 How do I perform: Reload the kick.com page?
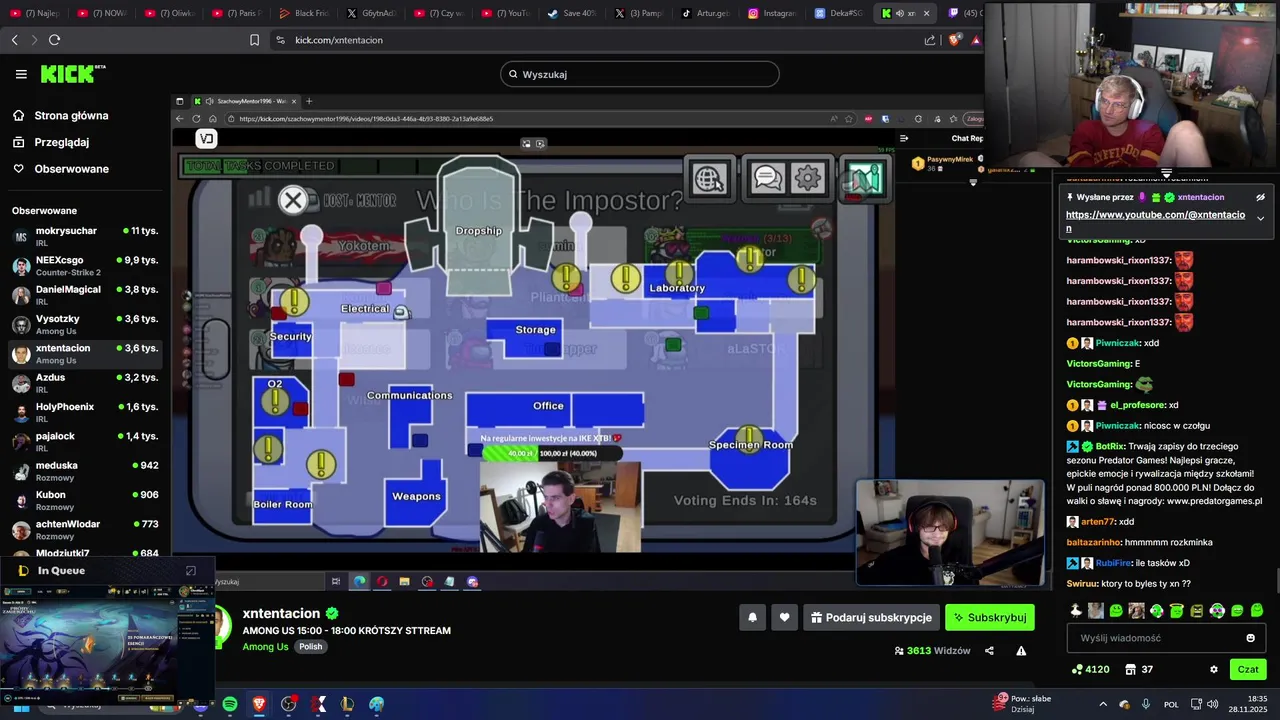(54, 40)
